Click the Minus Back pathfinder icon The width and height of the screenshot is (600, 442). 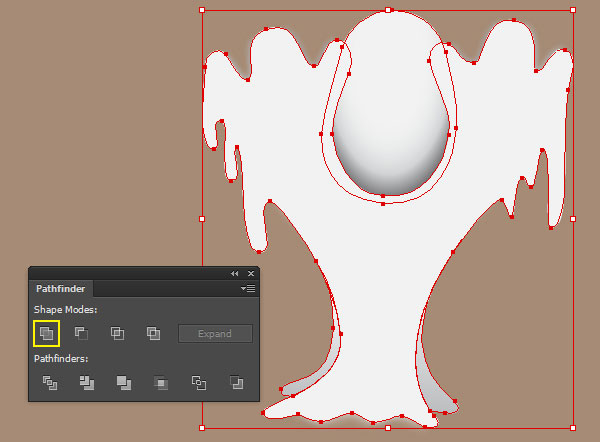[236, 383]
